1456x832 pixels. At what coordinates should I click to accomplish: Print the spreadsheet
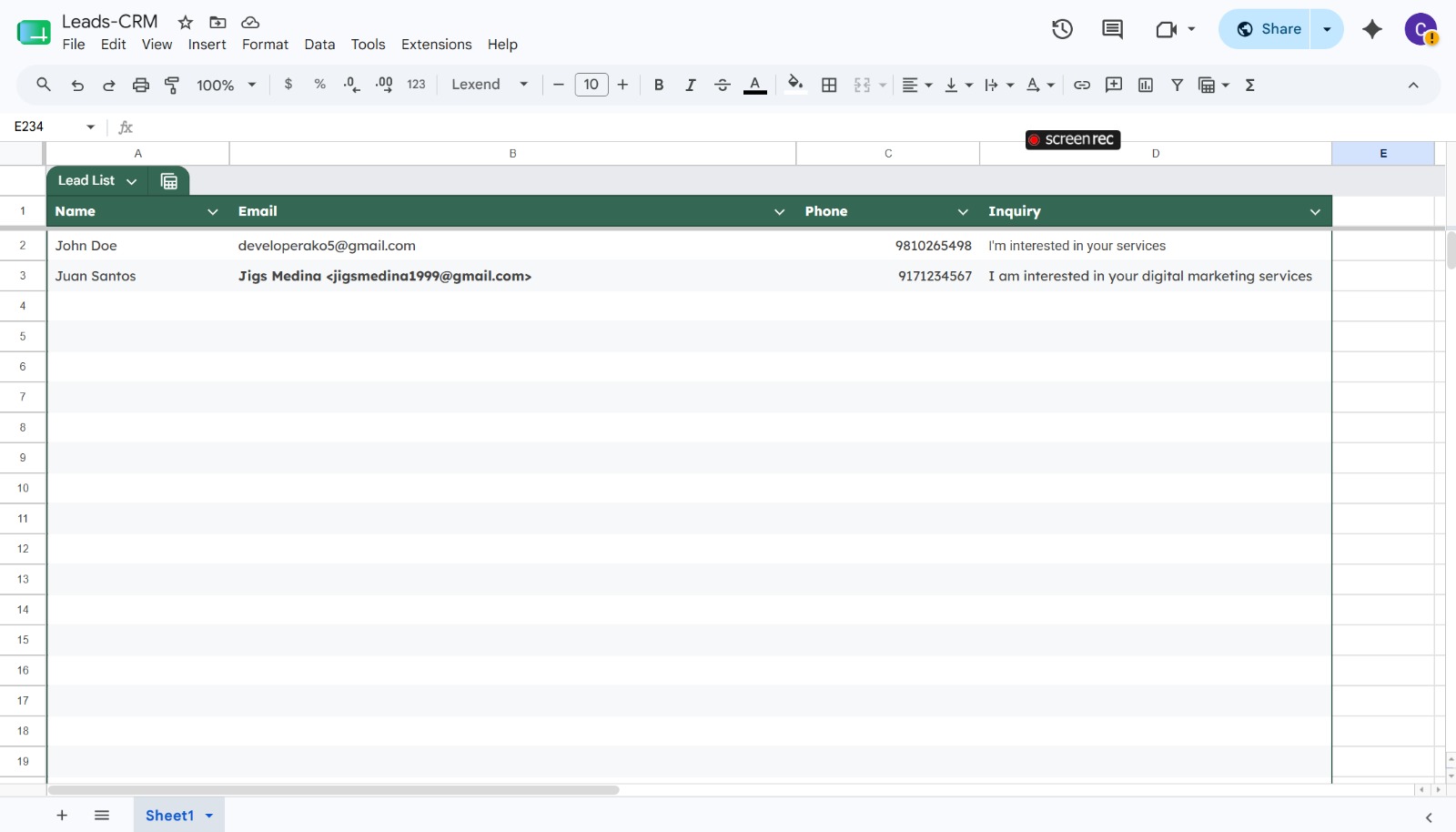(140, 85)
